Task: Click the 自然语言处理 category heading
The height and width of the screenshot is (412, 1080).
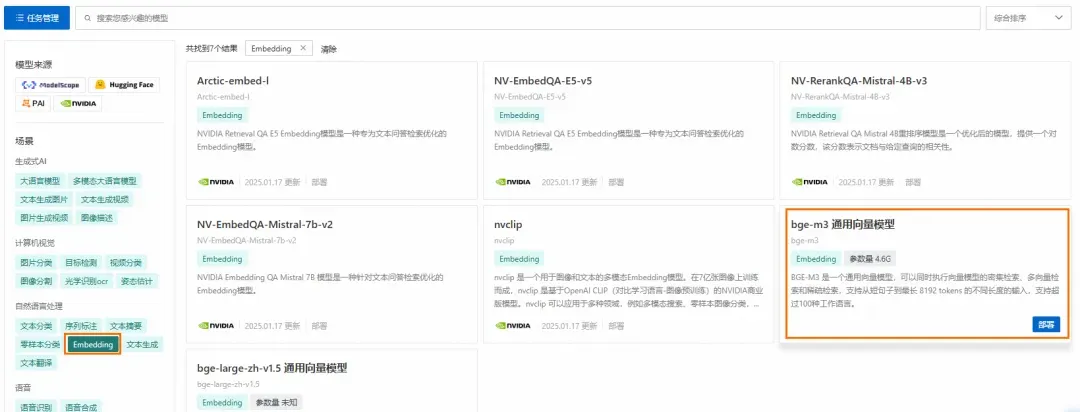Action: 39,306
